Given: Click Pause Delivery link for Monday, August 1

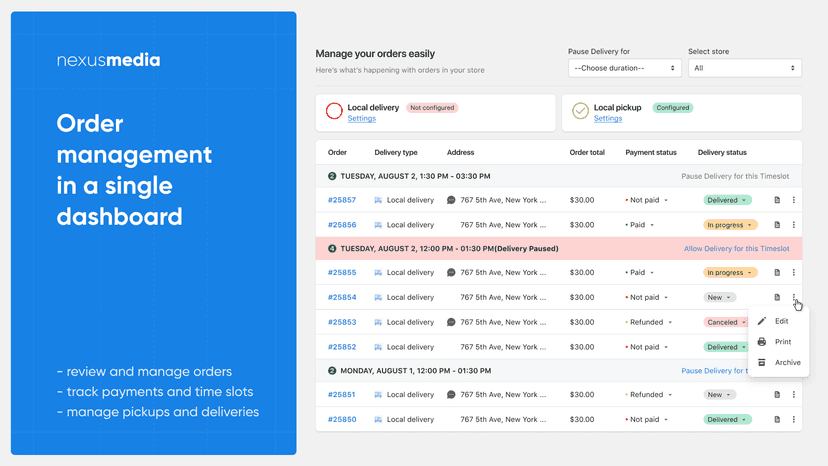Looking at the screenshot, I should 714,371.
